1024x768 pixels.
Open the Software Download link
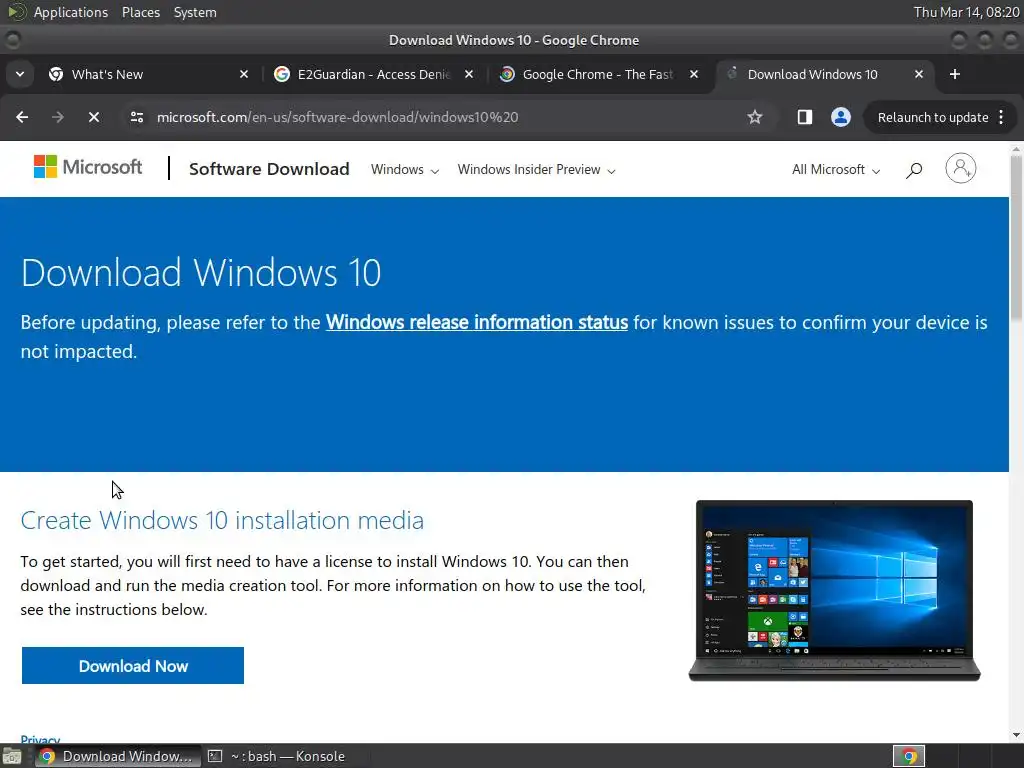coord(269,169)
